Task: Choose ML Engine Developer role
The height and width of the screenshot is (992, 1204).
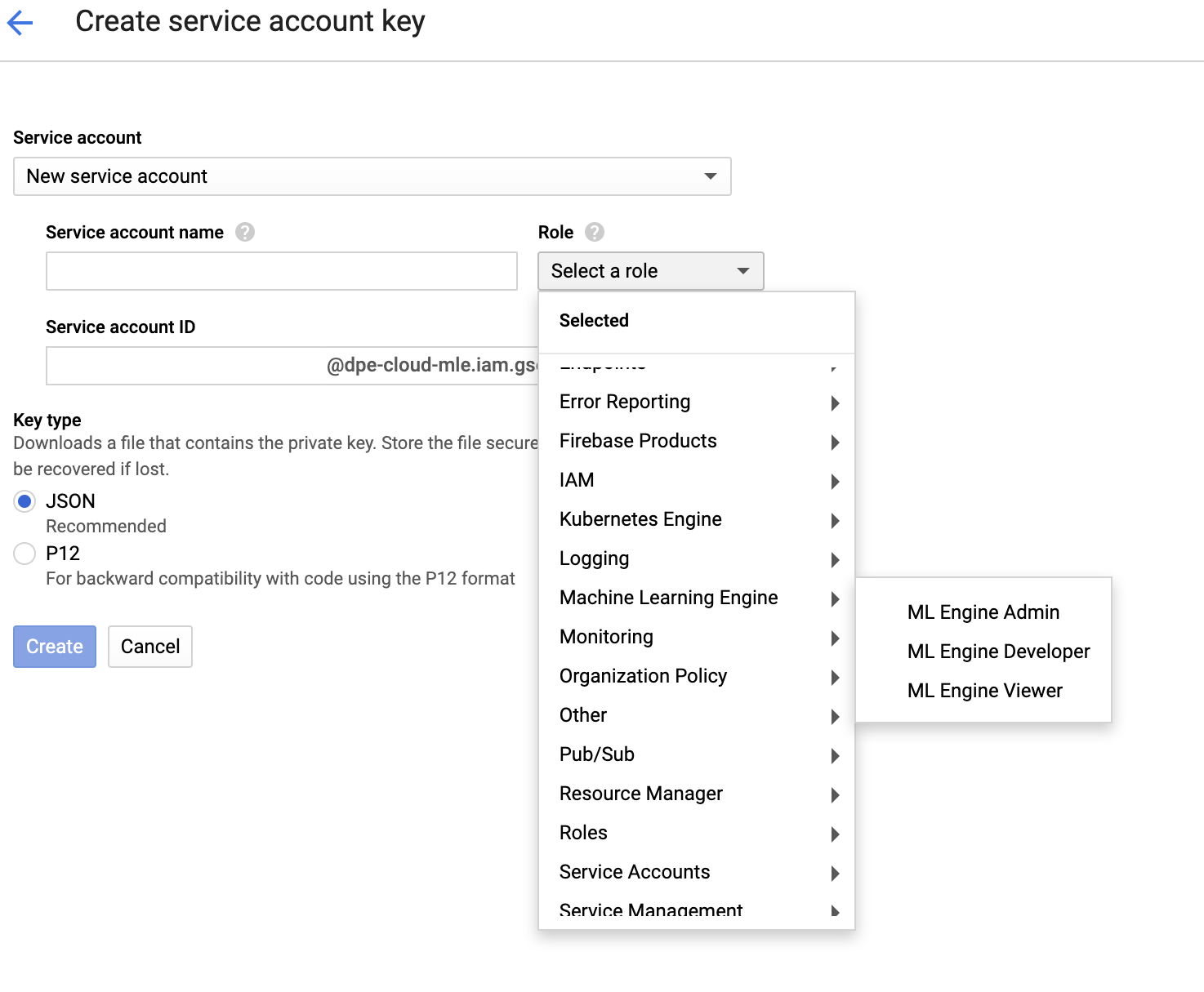Action: (x=998, y=652)
